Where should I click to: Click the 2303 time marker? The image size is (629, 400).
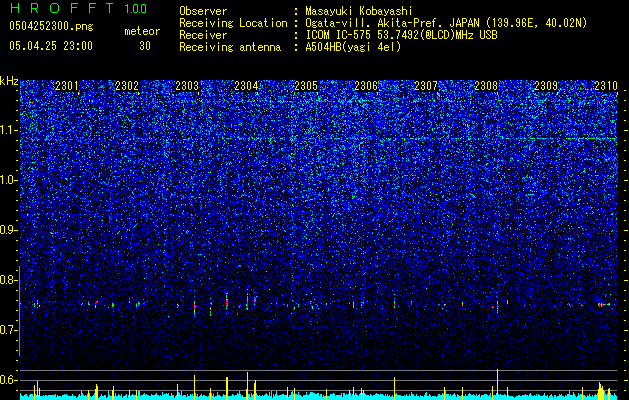click(x=187, y=86)
